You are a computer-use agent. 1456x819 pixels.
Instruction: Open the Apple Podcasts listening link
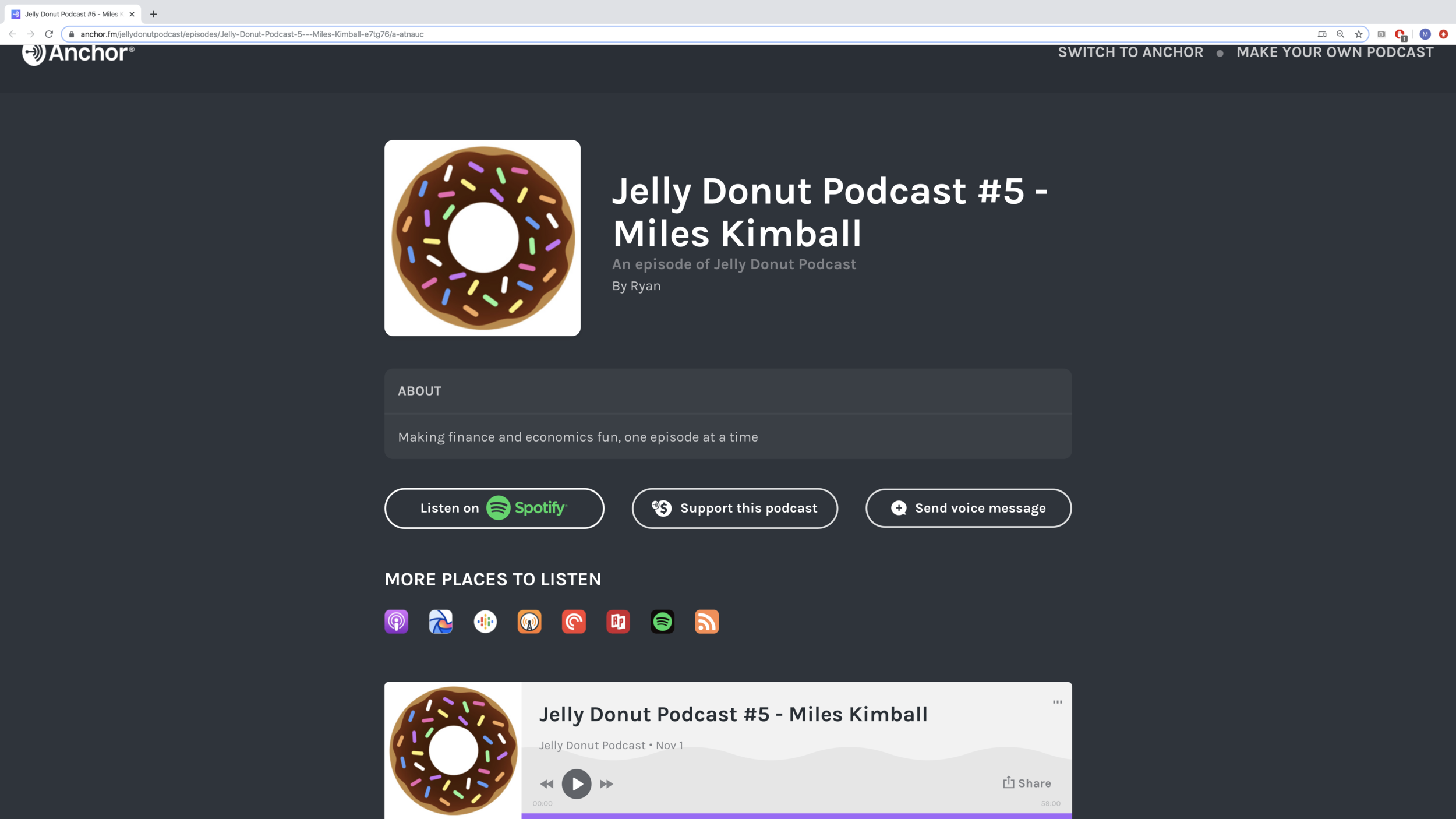coord(396,622)
